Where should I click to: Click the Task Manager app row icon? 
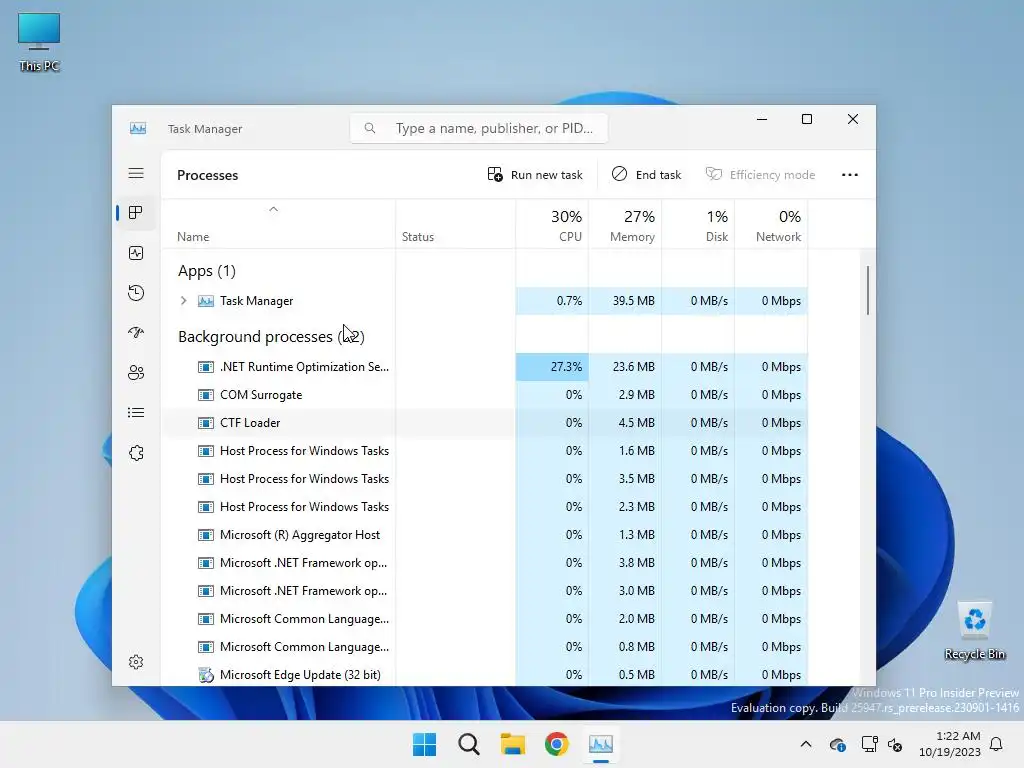206,301
